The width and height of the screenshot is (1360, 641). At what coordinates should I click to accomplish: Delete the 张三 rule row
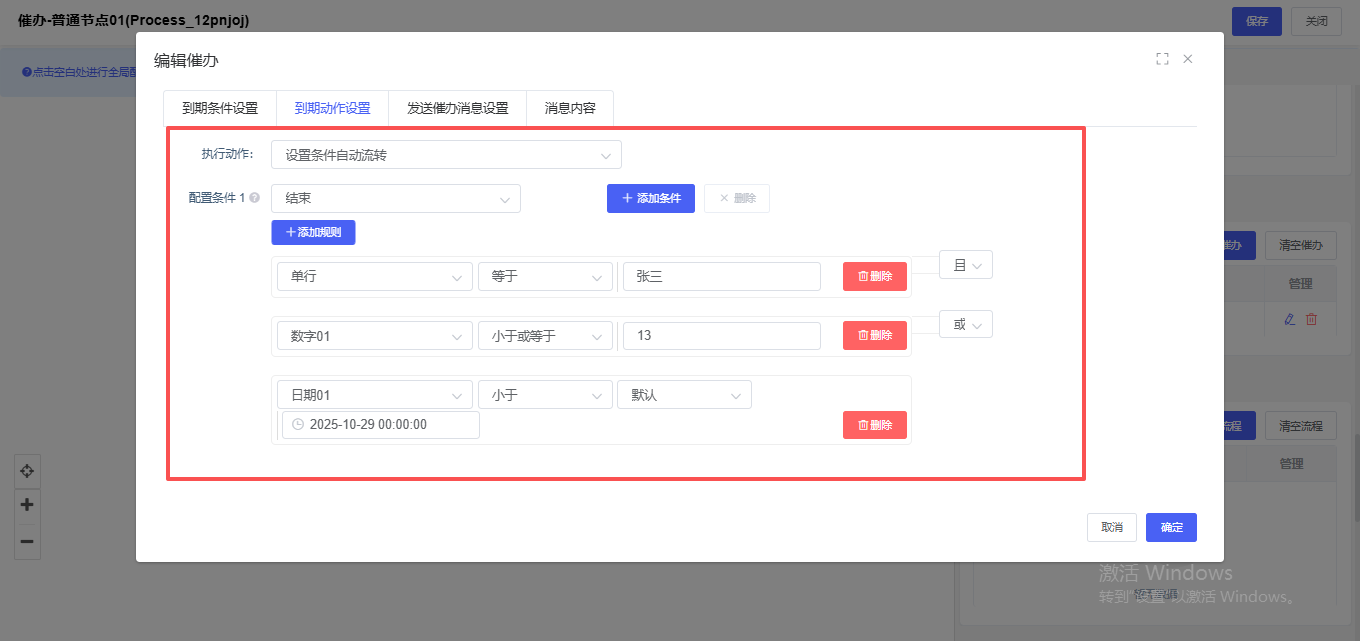874,277
